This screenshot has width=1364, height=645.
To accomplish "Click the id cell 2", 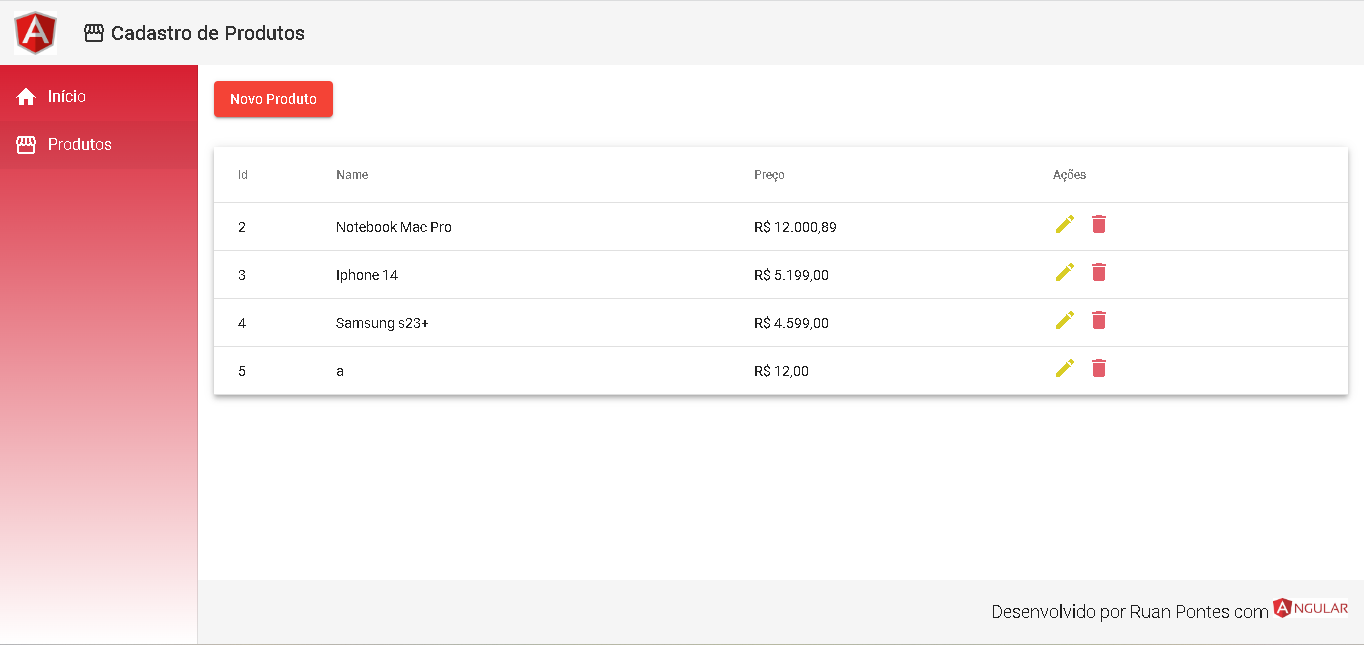I will pyautogui.click(x=242, y=227).
